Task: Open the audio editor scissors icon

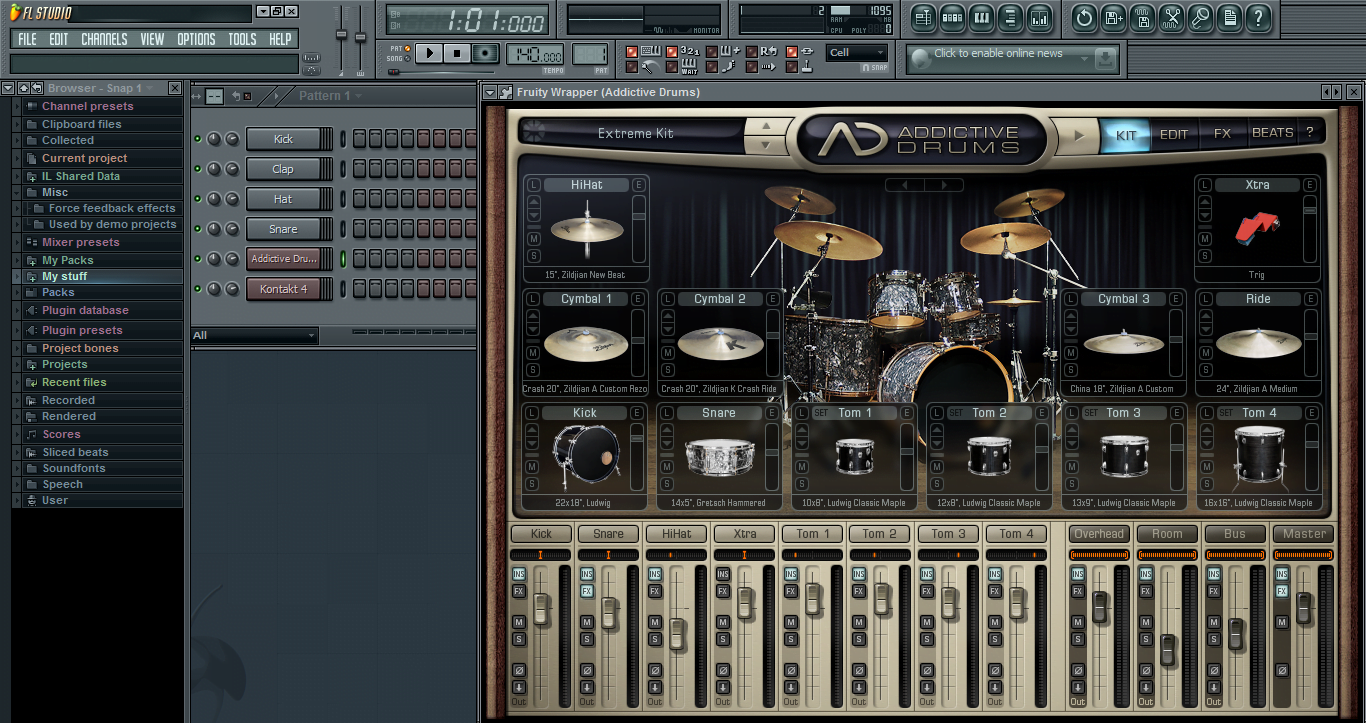Action: click(1172, 17)
